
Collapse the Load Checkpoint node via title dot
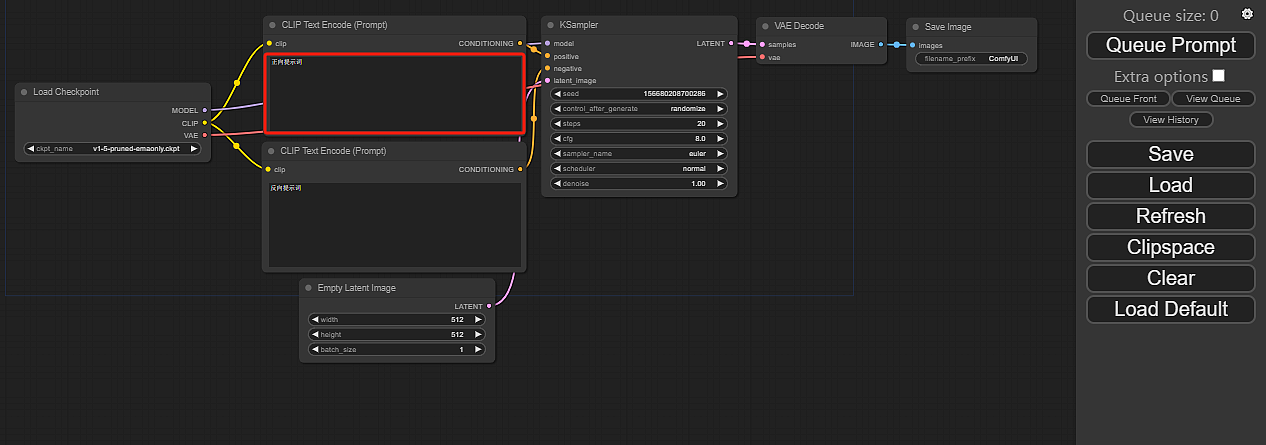24,92
